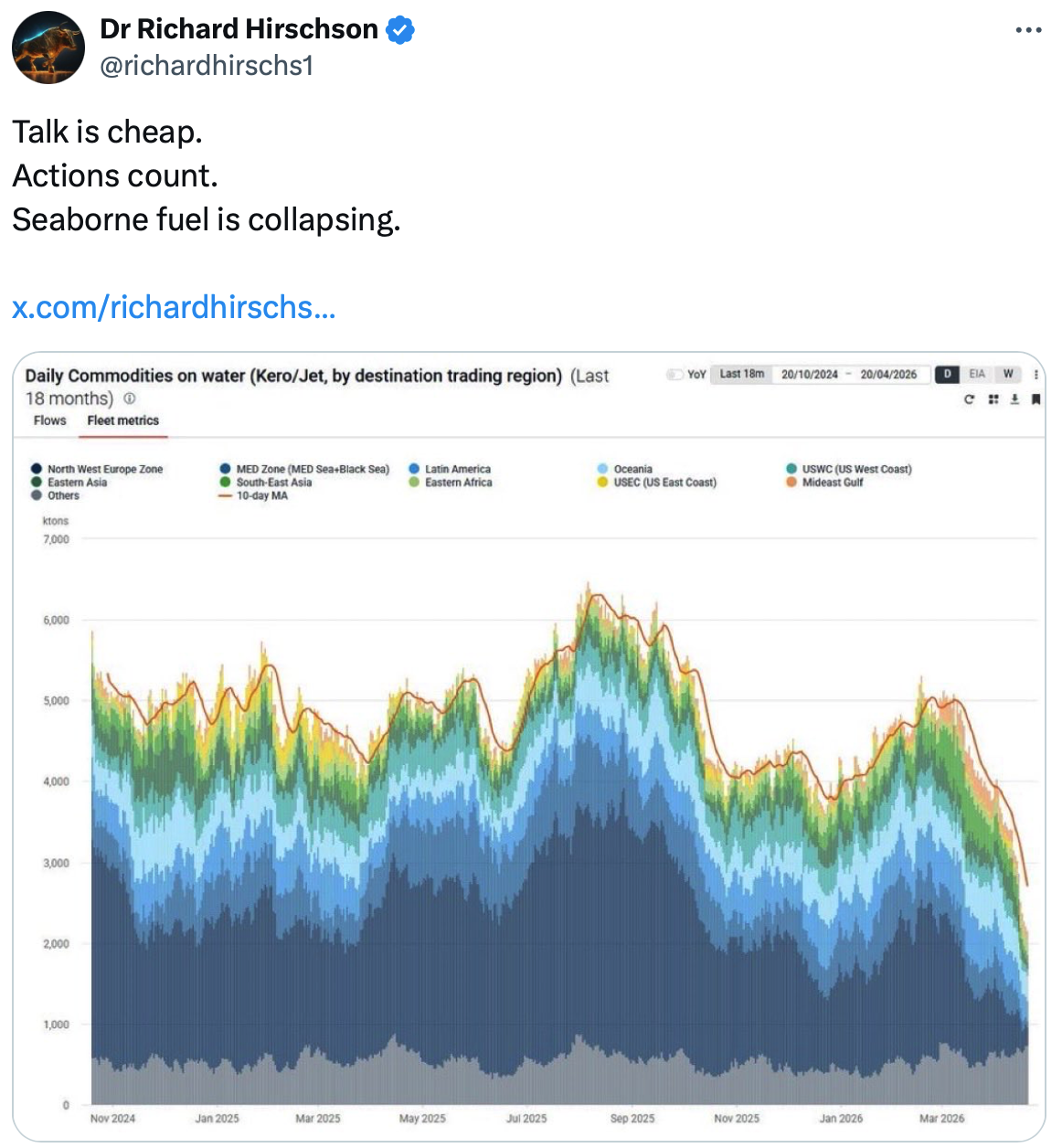Screen dimensions: 1062x1148
Task: Open Dr Richard Hirschson's profile avatar
Action: [48, 48]
